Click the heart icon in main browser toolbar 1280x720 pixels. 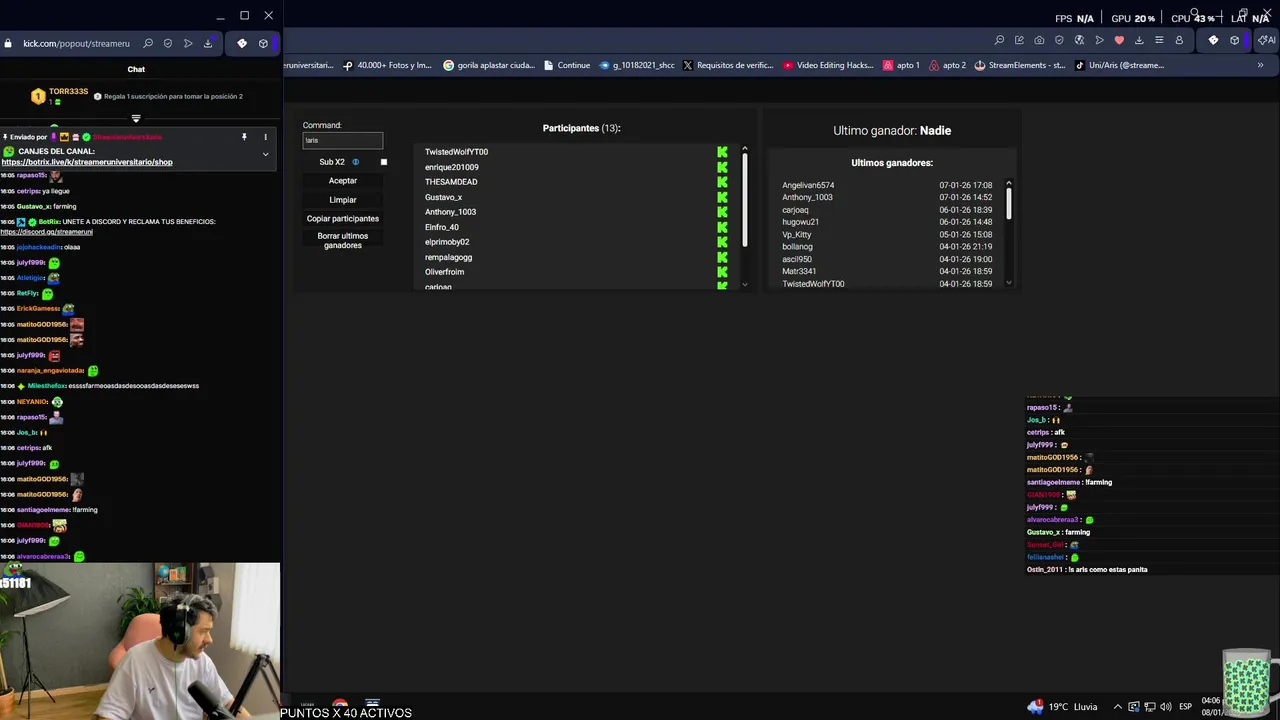tap(1119, 40)
